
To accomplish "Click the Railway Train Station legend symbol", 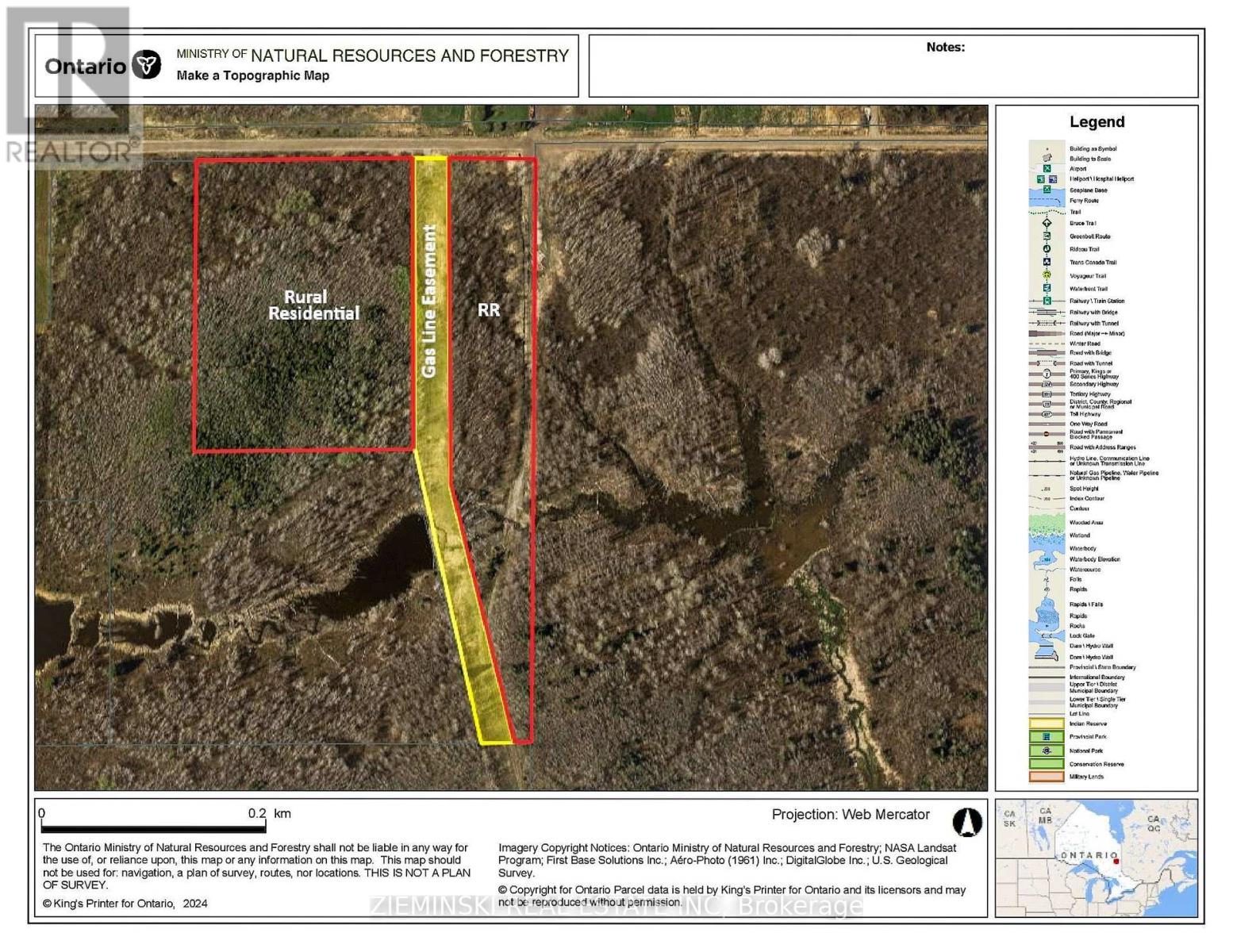I will (x=1047, y=301).
